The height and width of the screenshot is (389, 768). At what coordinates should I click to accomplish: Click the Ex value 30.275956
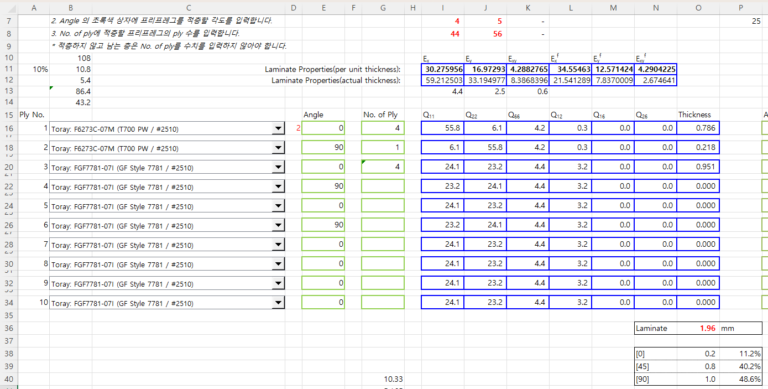tap(443, 70)
